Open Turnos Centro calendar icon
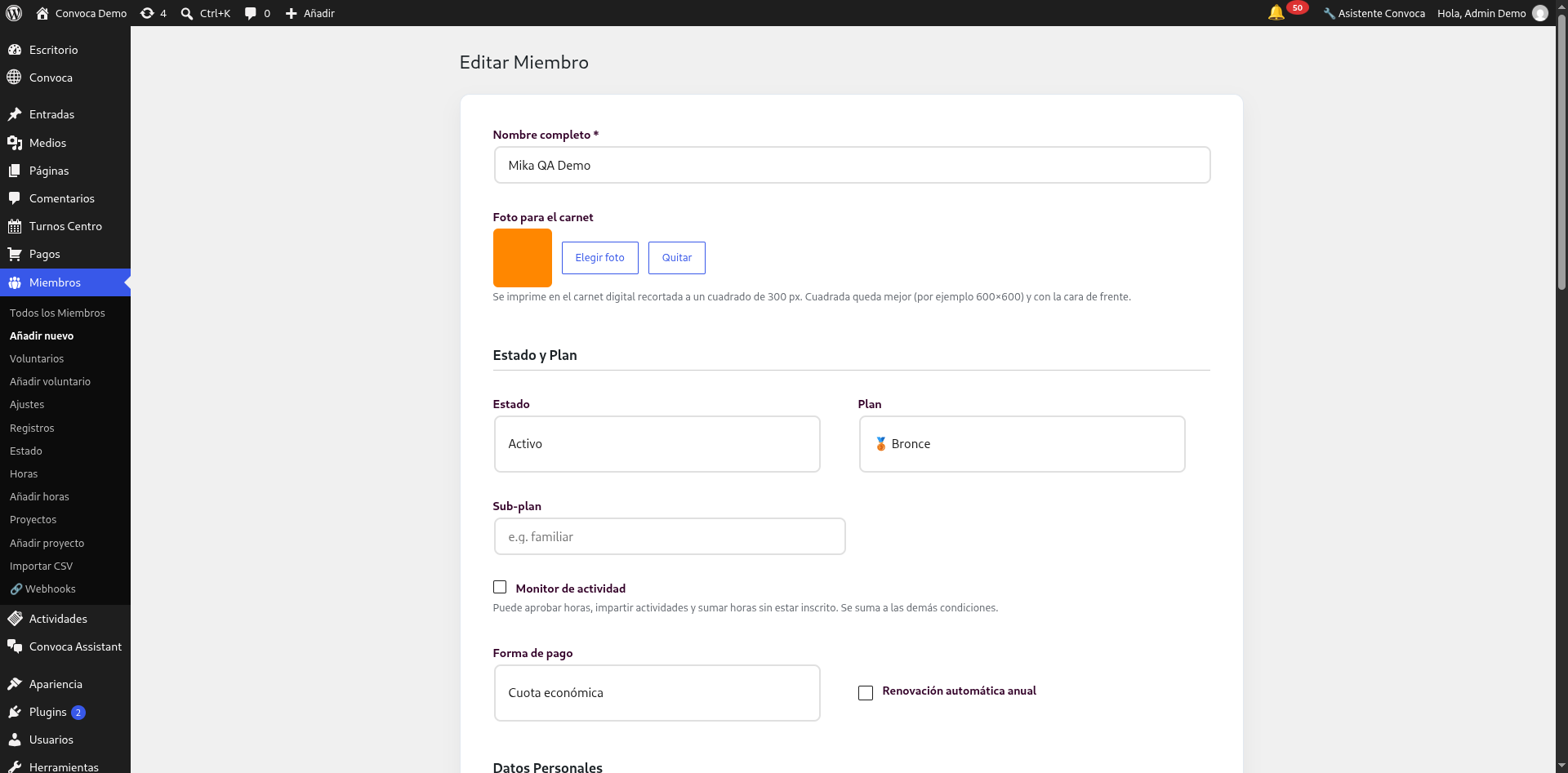Screen dimensions: 1568x773 pos(15,226)
